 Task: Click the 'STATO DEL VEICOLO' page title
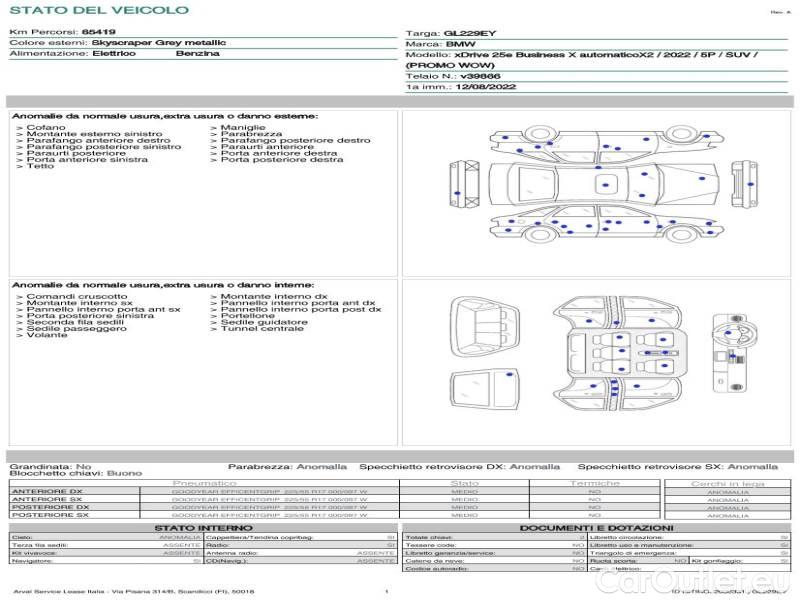[x=98, y=11]
